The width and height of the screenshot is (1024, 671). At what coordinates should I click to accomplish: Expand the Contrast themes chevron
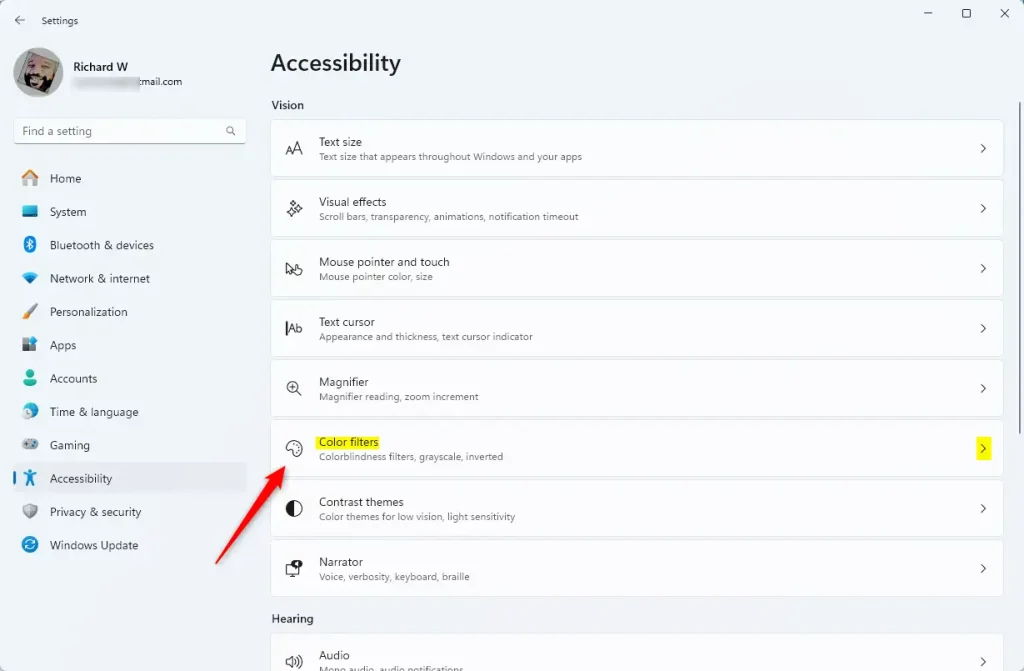[x=983, y=509]
